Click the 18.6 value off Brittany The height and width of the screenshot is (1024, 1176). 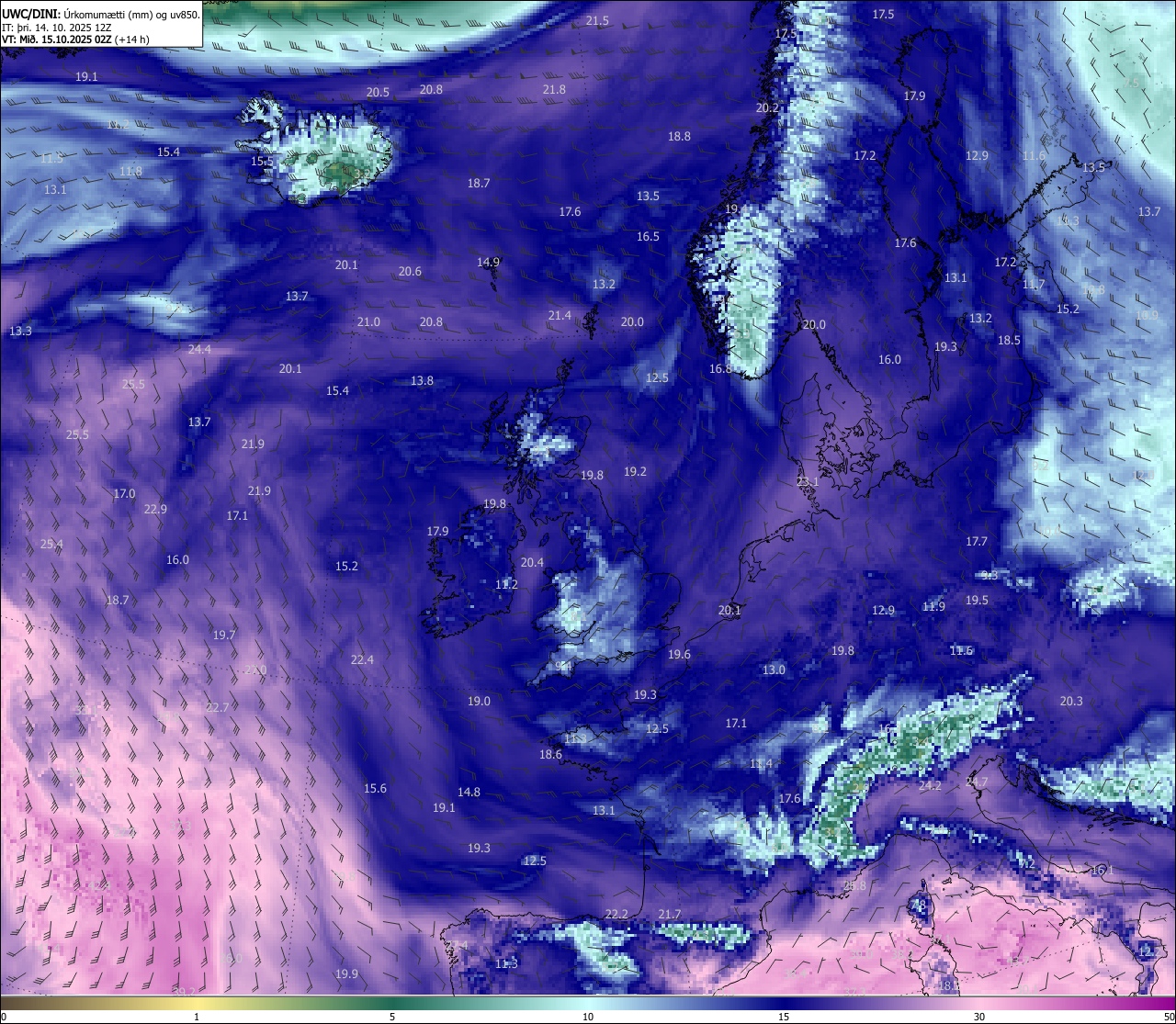click(550, 754)
